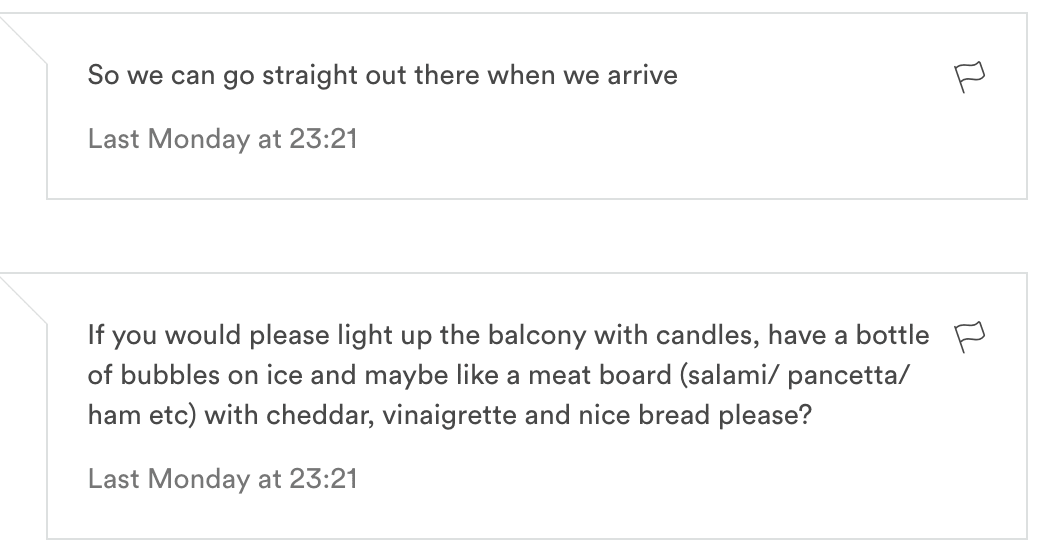Click the word 'candles,' in the second message
This screenshot has width=1042, height=542.
708,335
